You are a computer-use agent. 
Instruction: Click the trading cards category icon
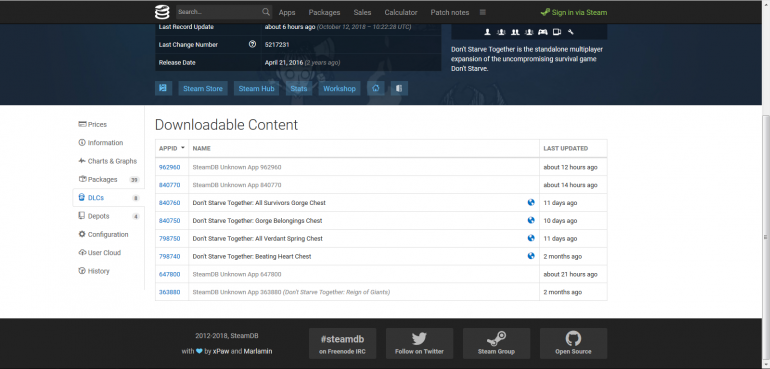[x=557, y=32]
